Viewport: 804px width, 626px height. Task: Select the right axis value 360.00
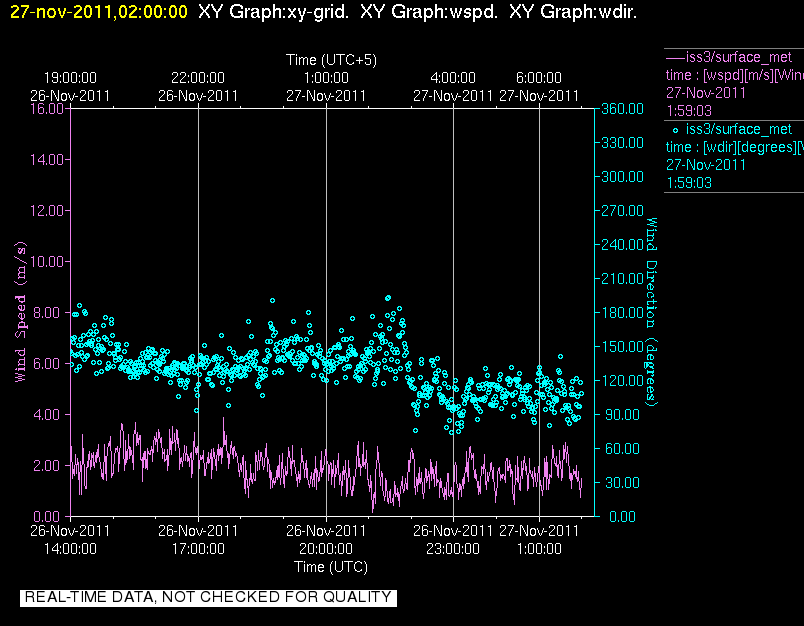622,109
